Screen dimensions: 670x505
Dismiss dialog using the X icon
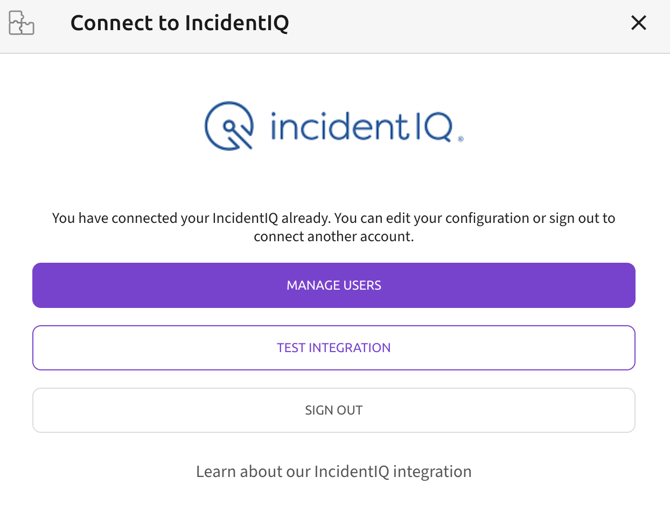point(638,23)
